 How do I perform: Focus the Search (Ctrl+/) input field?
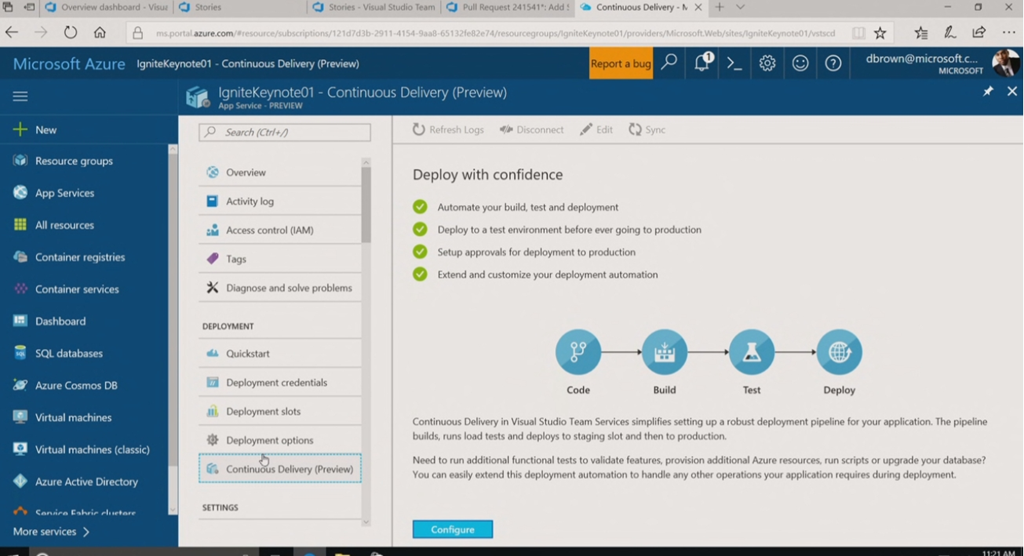285,132
